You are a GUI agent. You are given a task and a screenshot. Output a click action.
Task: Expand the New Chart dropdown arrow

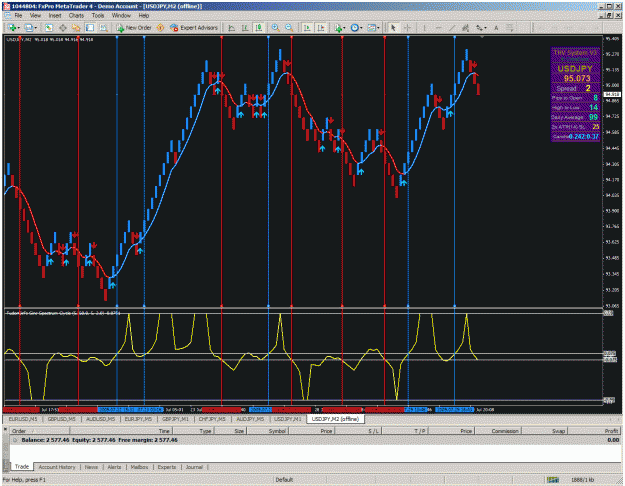(18, 28)
